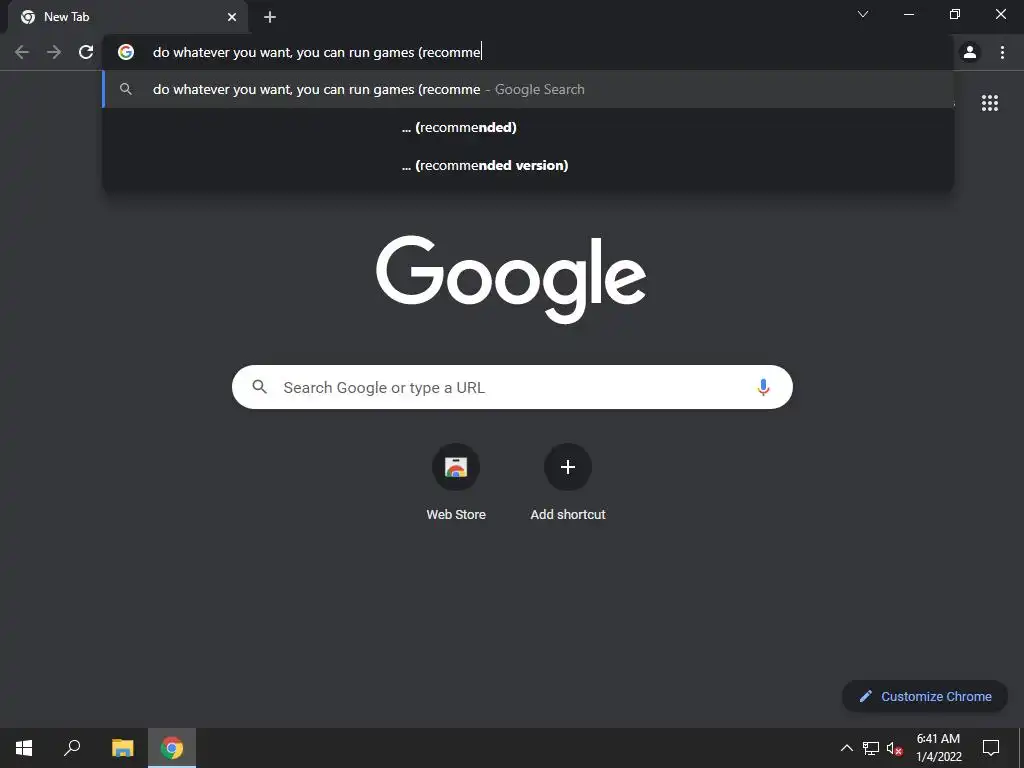Reload the page with the refresh icon
This screenshot has height=768, width=1024.
pyautogui.click(x=86, y=52)
